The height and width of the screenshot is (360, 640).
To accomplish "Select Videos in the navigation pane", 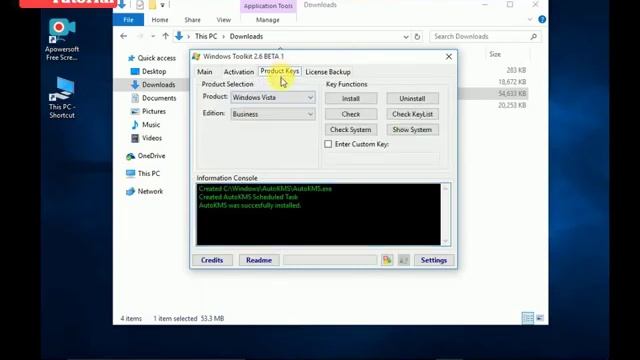I will click(x=147, y=138).
